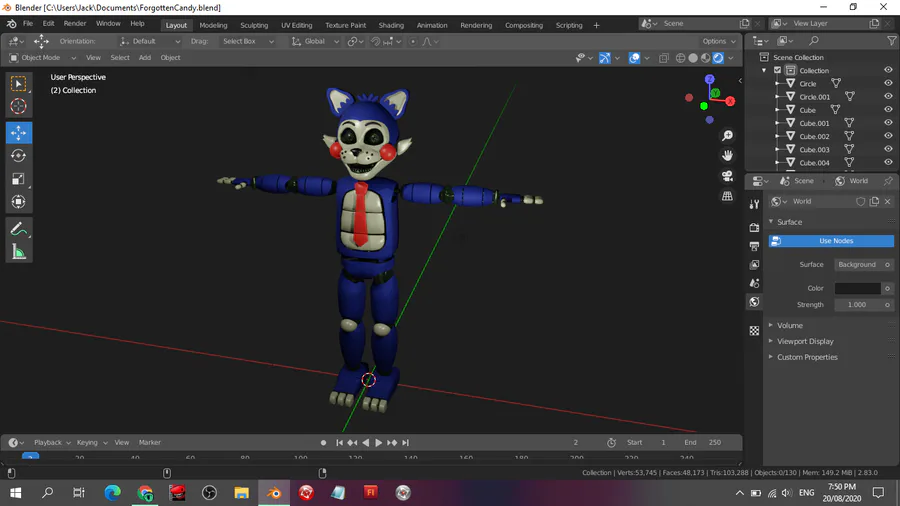
Task: Toggle viewport gizmos
Action: tap(604, 58)
